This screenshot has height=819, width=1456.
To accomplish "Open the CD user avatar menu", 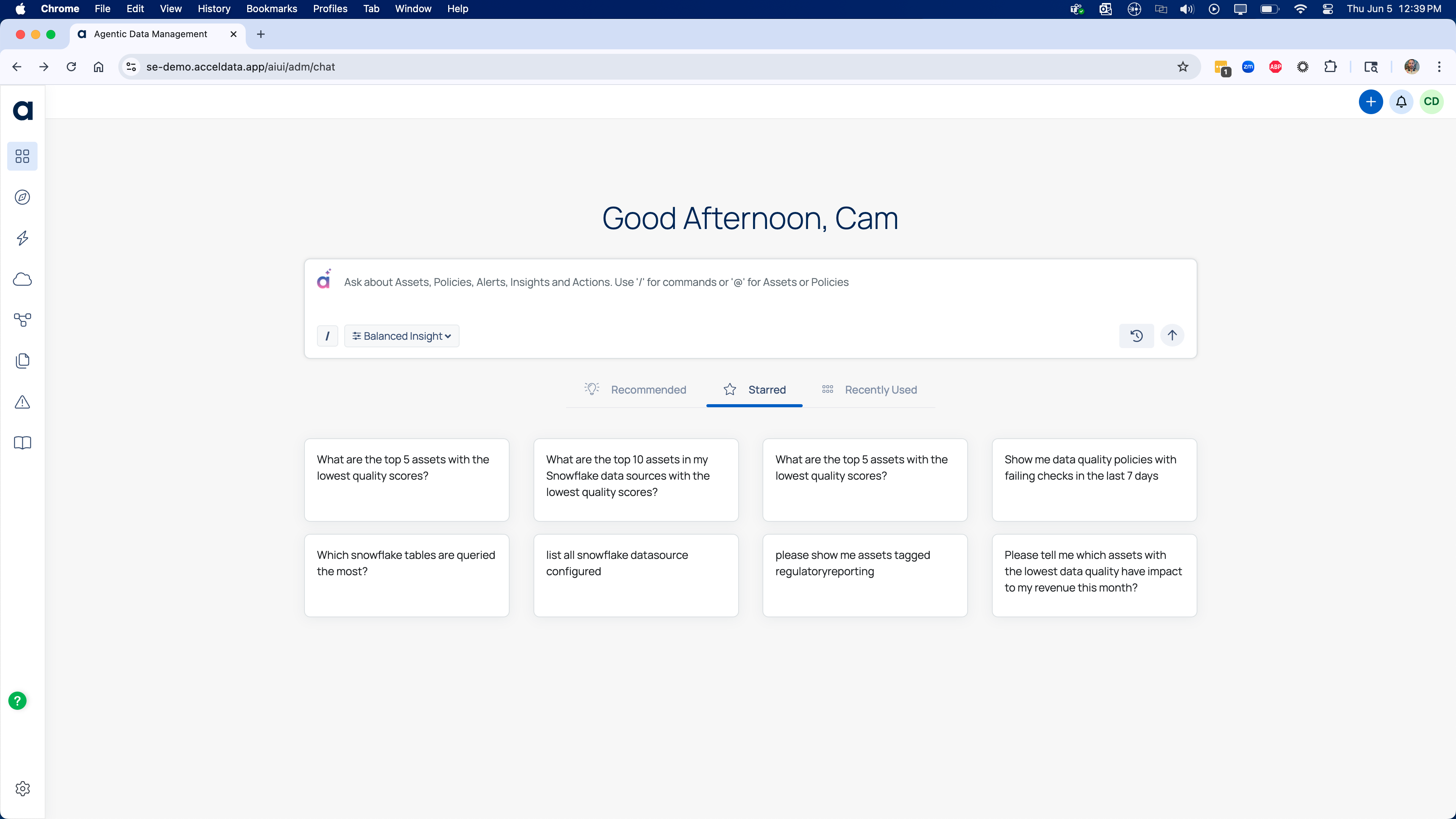I will [1431, 102].
